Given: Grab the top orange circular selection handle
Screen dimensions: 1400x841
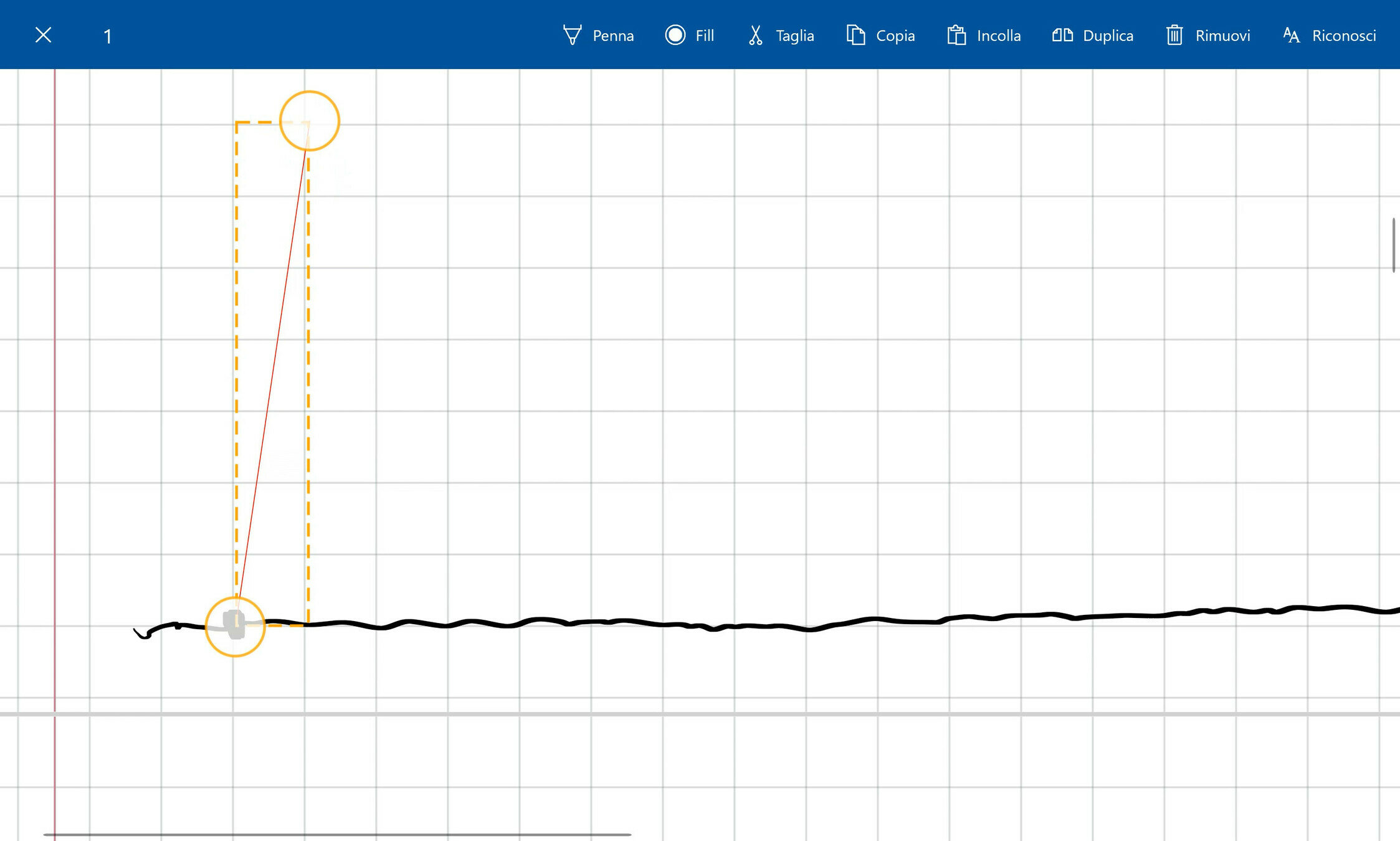Looking at the screenshot, I should [310, 121].
